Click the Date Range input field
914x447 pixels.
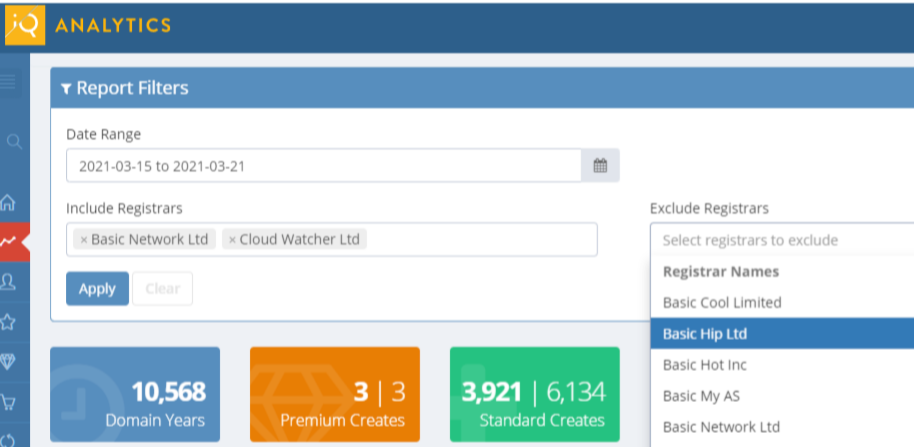(x=324, y=166)
